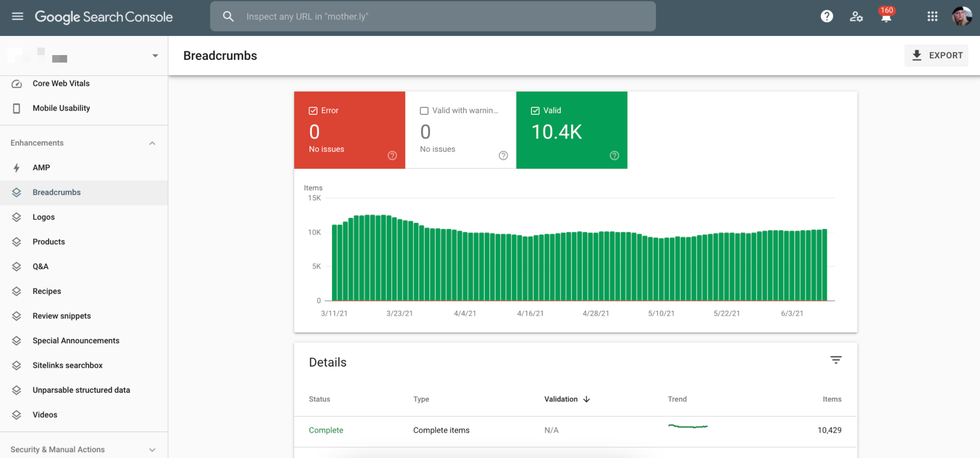Open the Complete status row link
Screen dimensions: 980x458
[326, 430]
